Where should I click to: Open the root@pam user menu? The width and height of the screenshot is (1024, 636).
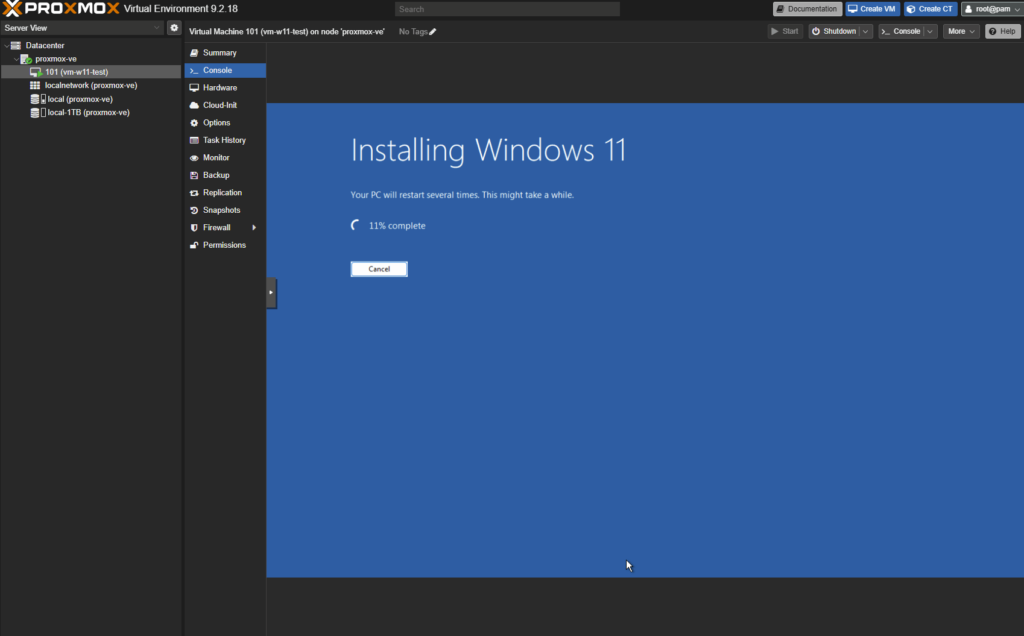click(x=992, y=9)
